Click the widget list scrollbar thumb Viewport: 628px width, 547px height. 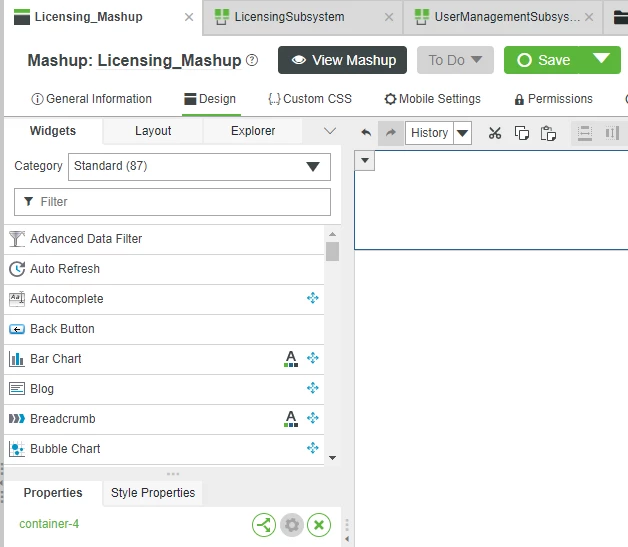pos(332,251)
